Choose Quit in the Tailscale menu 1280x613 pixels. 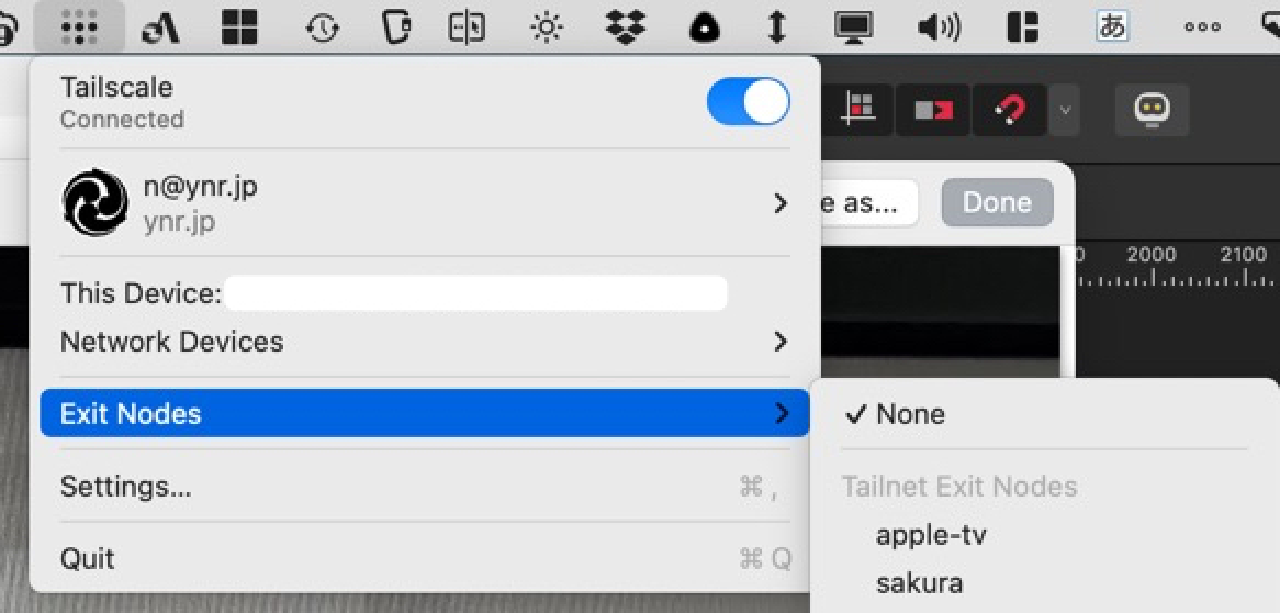425,558
